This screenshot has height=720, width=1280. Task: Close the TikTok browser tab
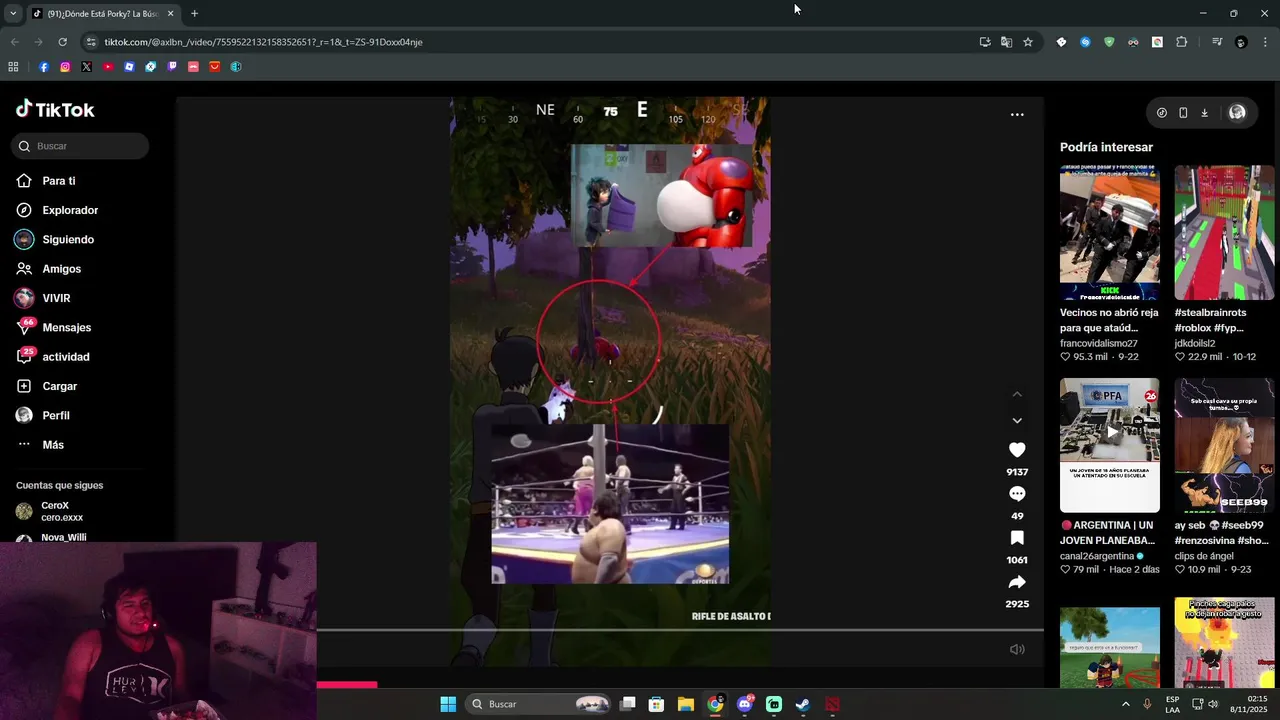[x=170, y=13]
